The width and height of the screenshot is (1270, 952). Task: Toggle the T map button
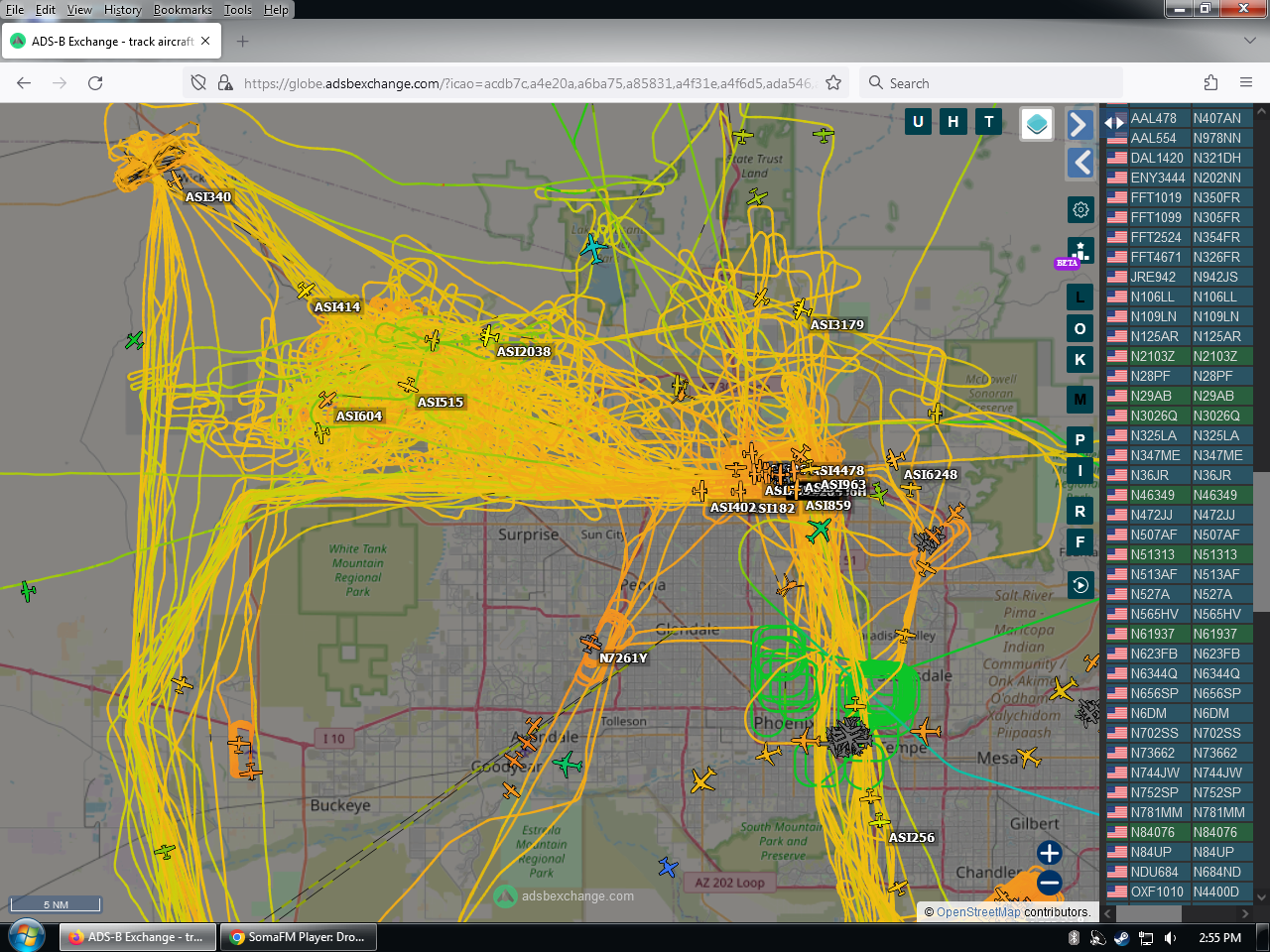point(989,122)
